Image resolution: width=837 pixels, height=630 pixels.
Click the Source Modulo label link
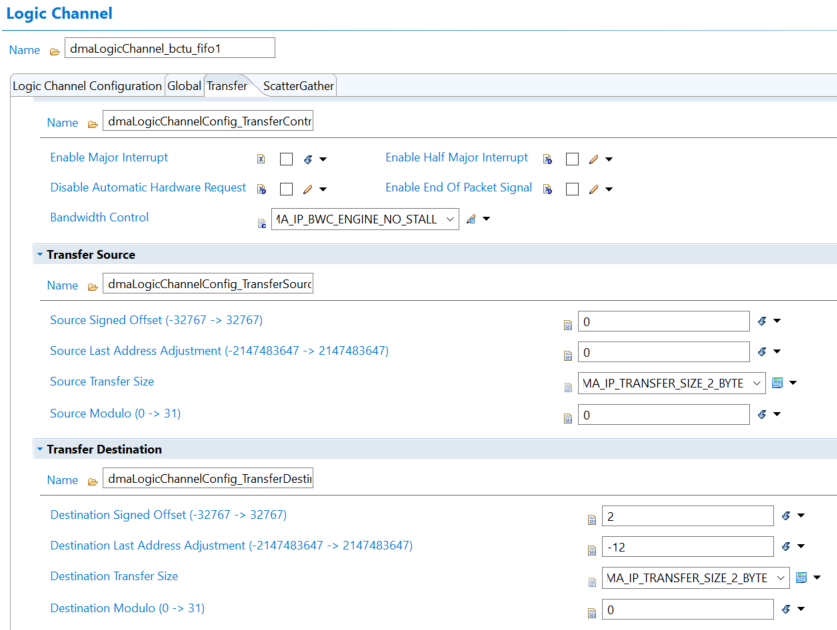click(115, 413)
